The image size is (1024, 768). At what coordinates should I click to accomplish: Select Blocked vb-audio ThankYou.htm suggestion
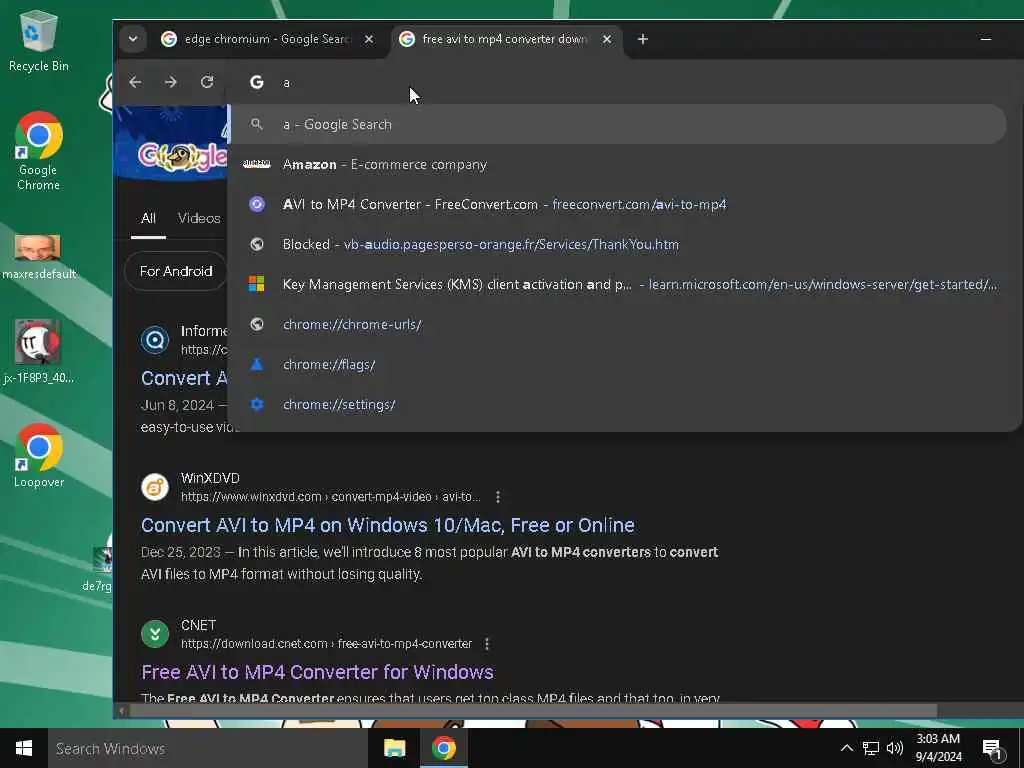[618, 244]
